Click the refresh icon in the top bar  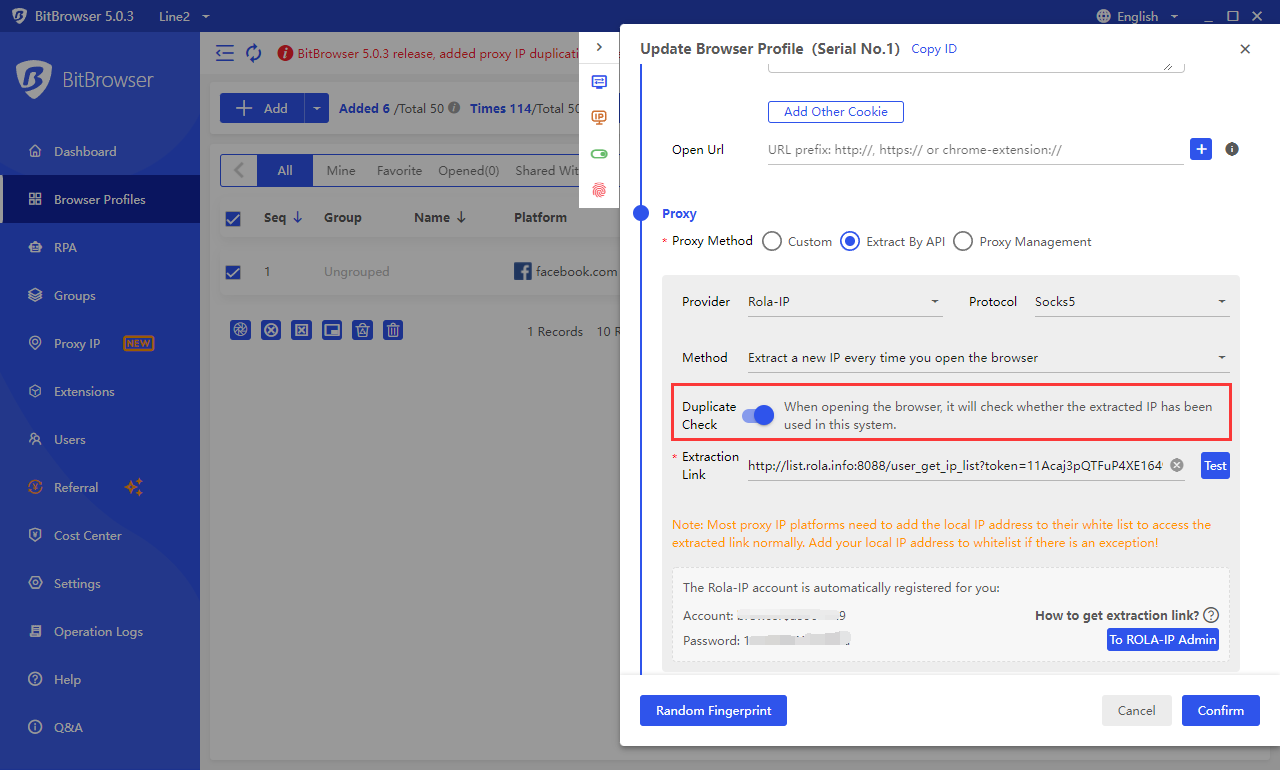point(254,53)
